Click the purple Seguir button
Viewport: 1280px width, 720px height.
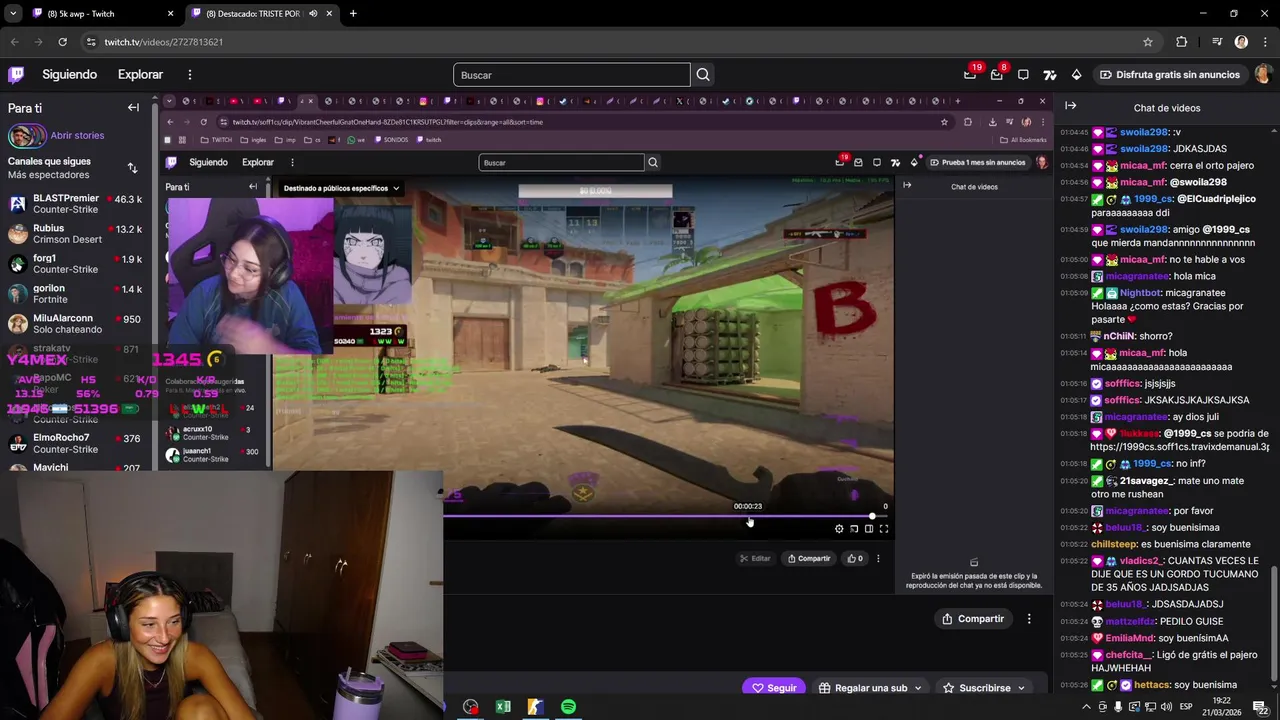coord(774,687)
